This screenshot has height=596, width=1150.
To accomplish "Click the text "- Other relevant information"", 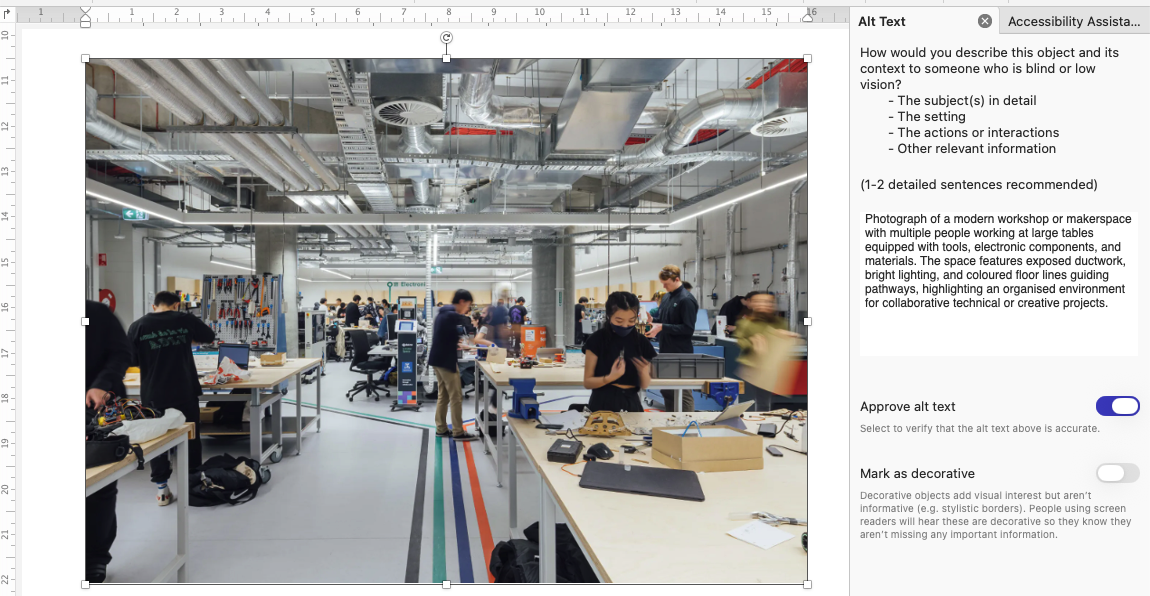I will (x=972, y=149).
